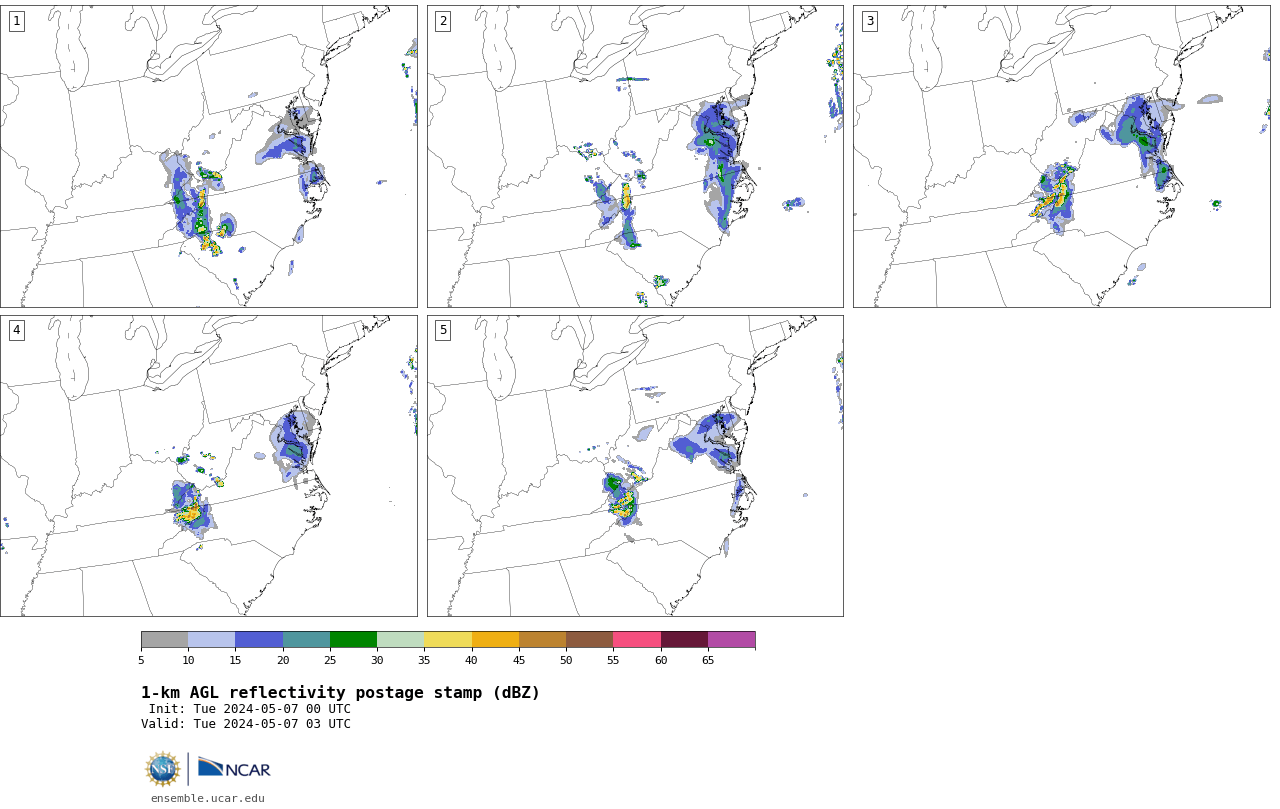Open ensemble member 5 reflectivity map

[635, 466]
